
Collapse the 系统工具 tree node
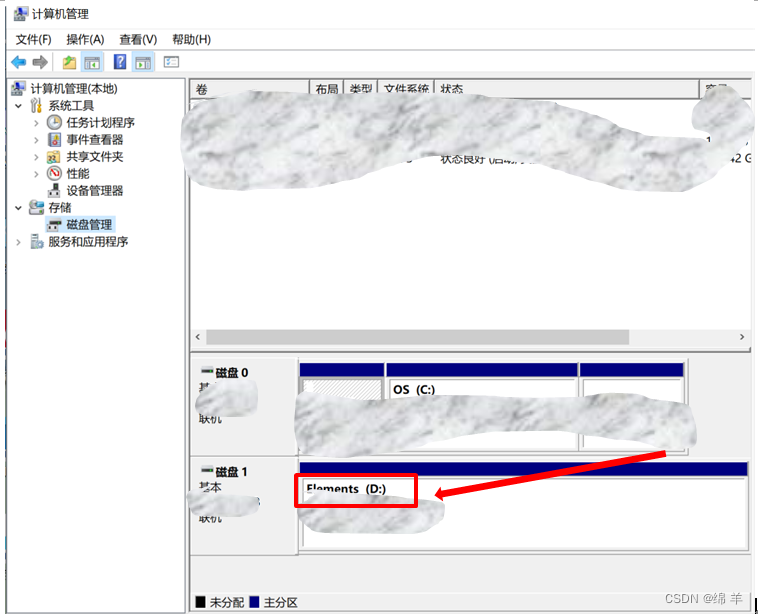coord(18,106)
